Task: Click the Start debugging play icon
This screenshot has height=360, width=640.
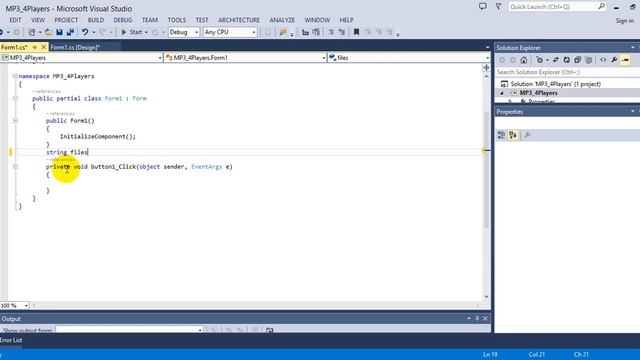Action: click(124, 32)
